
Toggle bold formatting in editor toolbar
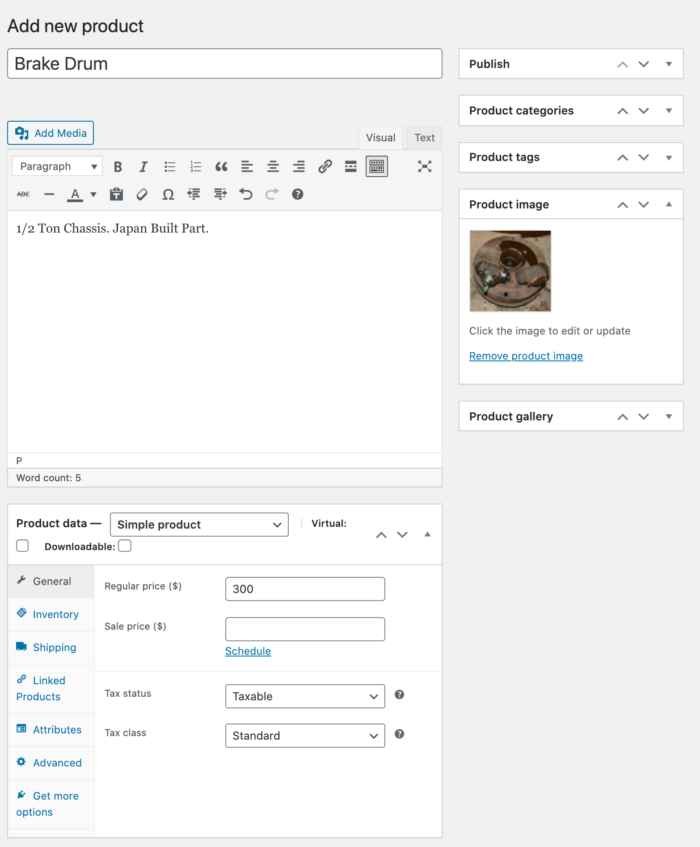point(118,167)
